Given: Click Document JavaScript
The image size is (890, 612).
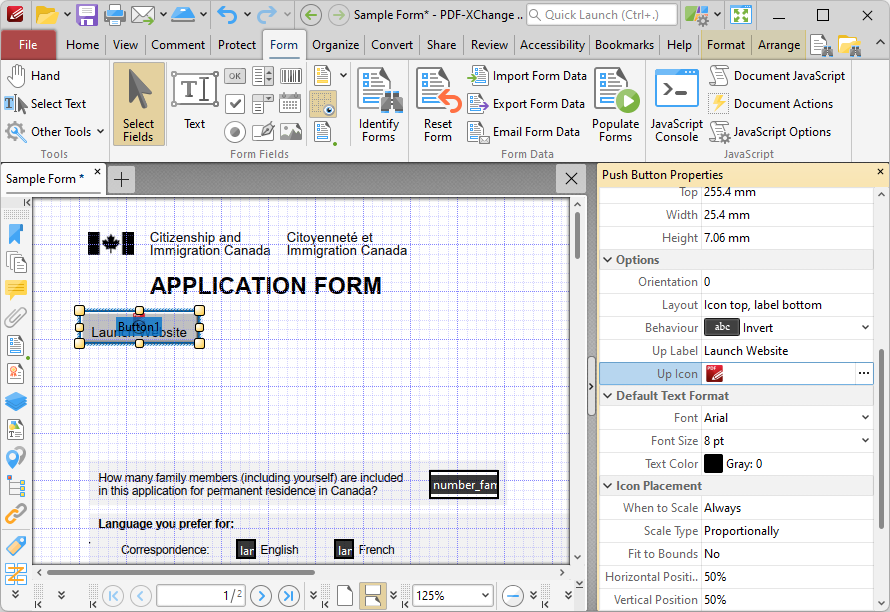Looking at the screenshot, I should (777, 76).
